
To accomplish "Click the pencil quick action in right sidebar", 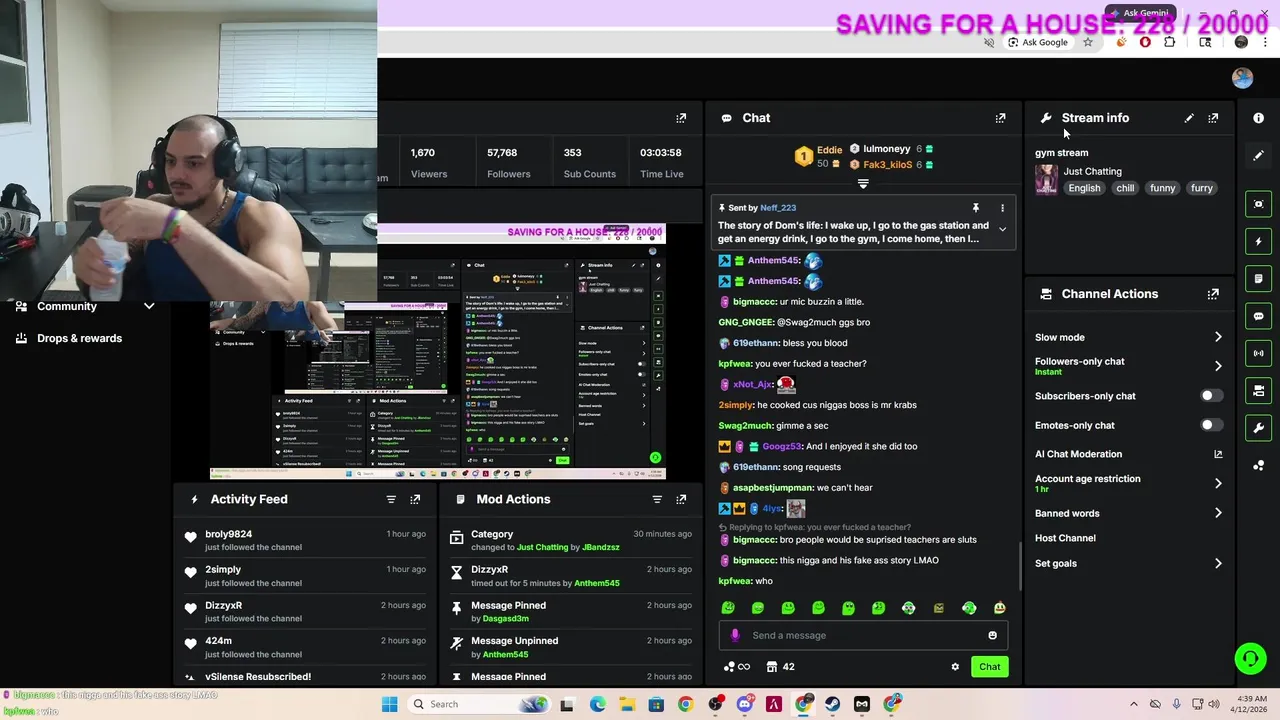I will pos(1259,156).
